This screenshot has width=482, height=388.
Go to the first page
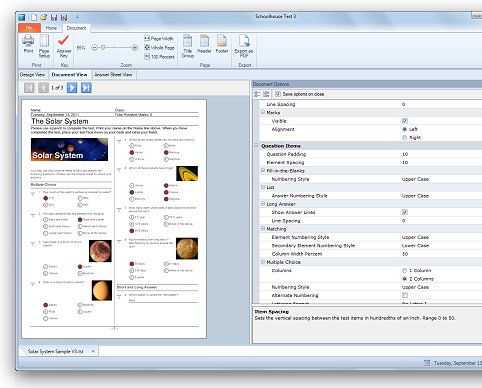(29, 88)
